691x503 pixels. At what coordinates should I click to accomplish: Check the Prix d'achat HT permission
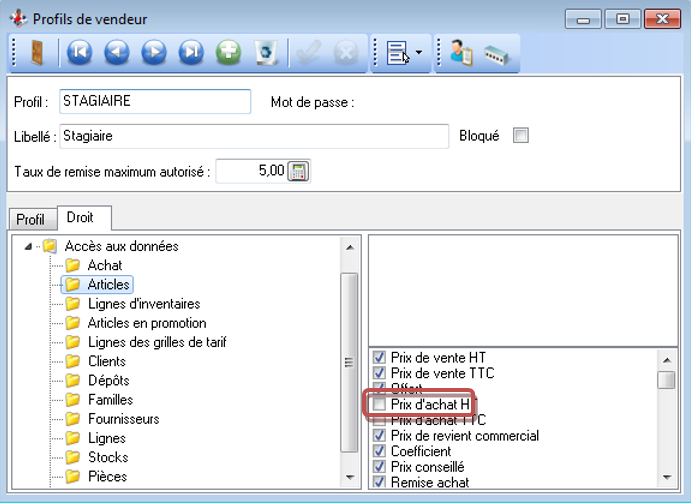click(x=379, y=405)
